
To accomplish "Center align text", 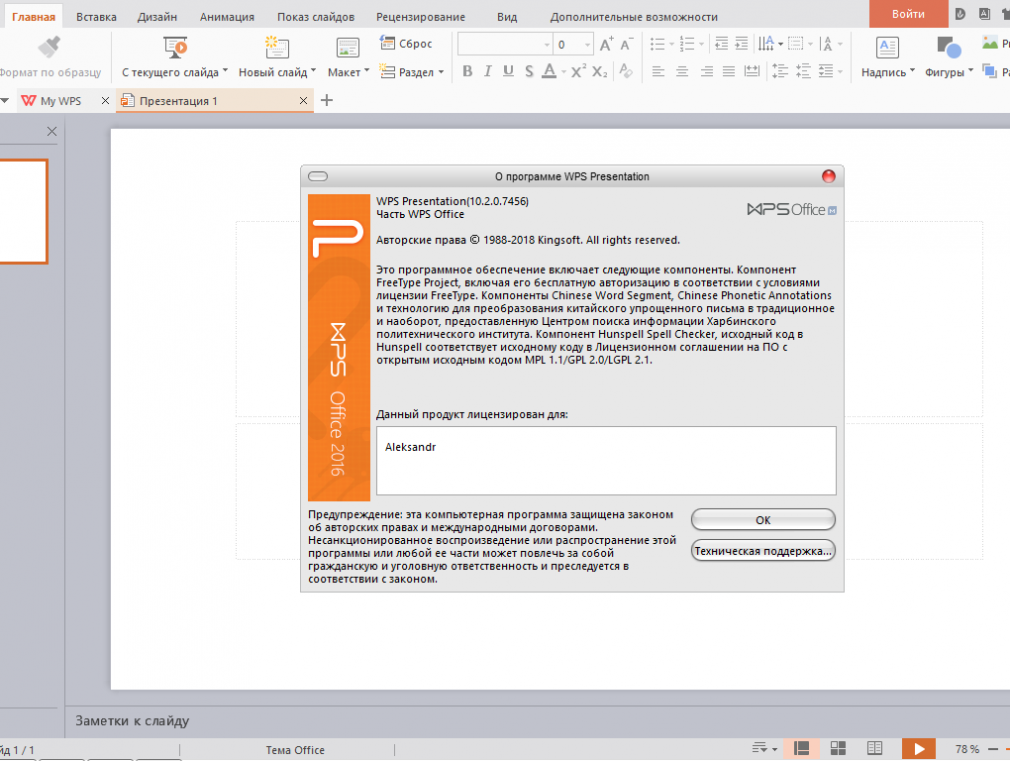I will click(682, 71).
